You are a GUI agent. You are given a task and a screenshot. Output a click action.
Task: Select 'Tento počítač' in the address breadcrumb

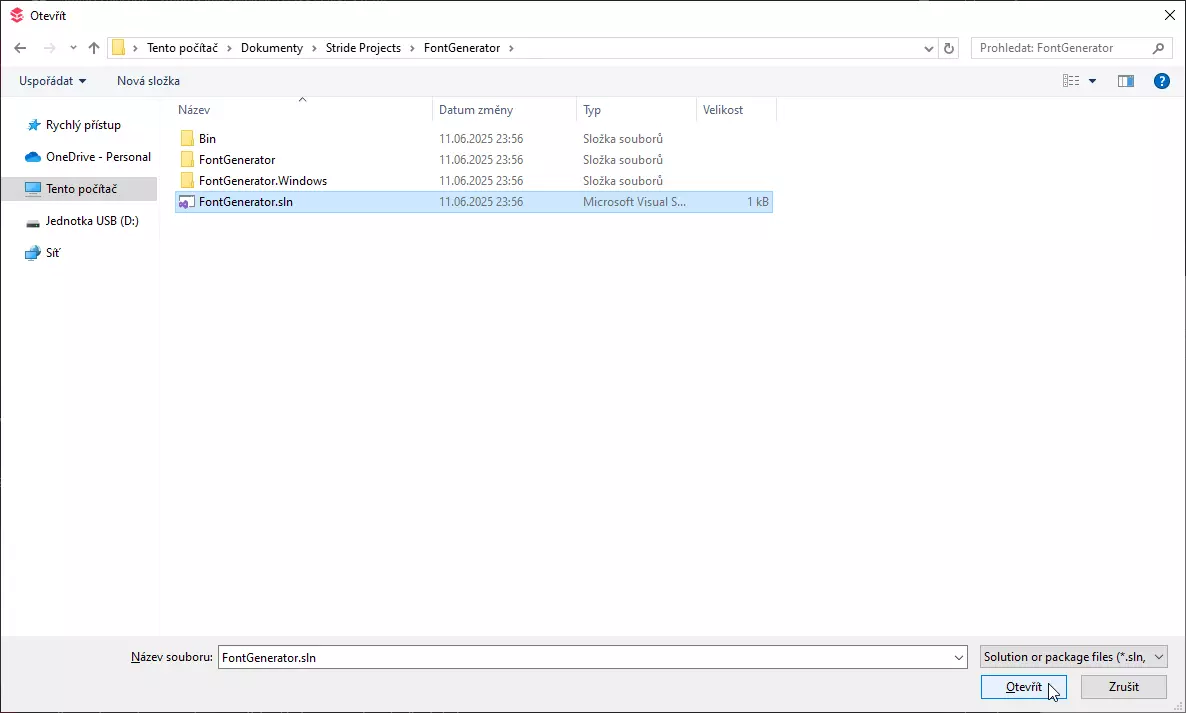coord(182,48)
